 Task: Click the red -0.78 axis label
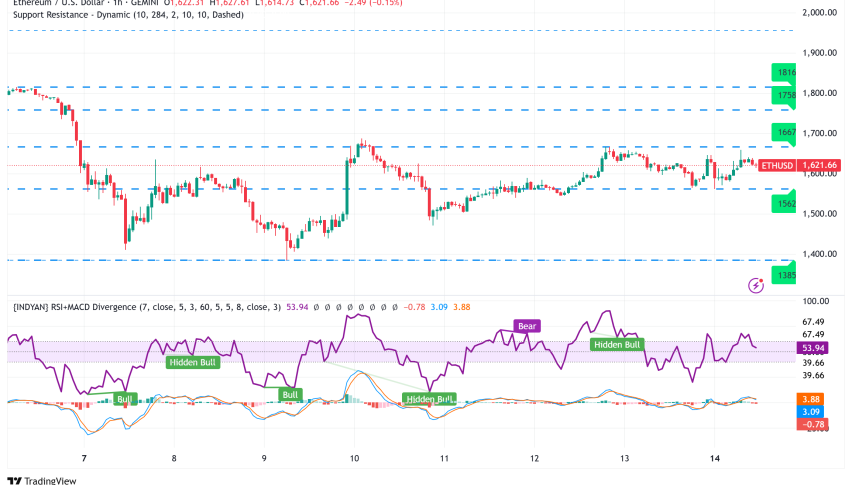813,424
